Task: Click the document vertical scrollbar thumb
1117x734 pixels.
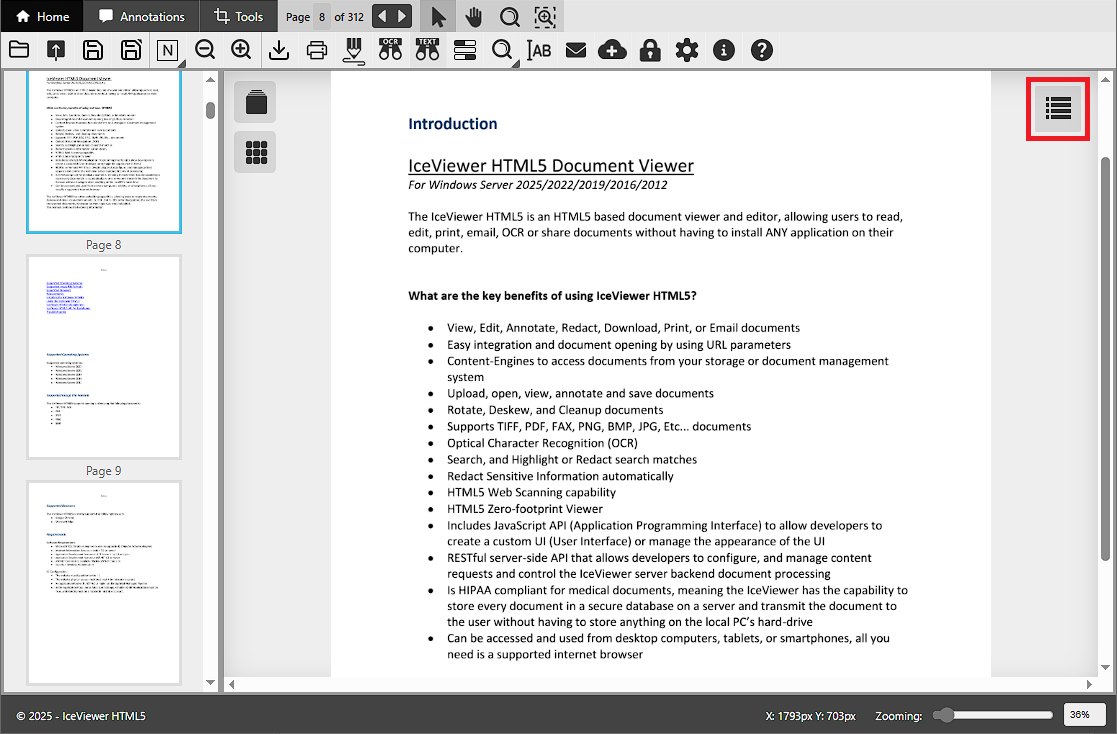Action: 1106,358
